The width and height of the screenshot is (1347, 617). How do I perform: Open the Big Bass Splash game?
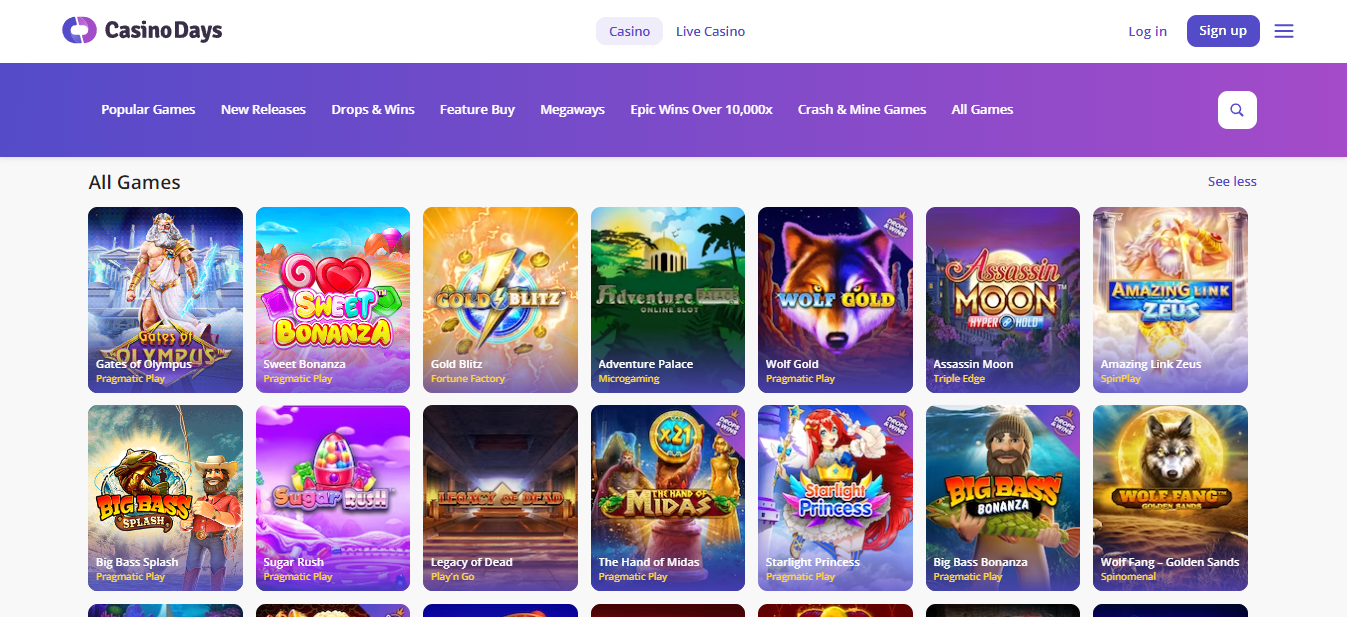click(x=165, y=498)
